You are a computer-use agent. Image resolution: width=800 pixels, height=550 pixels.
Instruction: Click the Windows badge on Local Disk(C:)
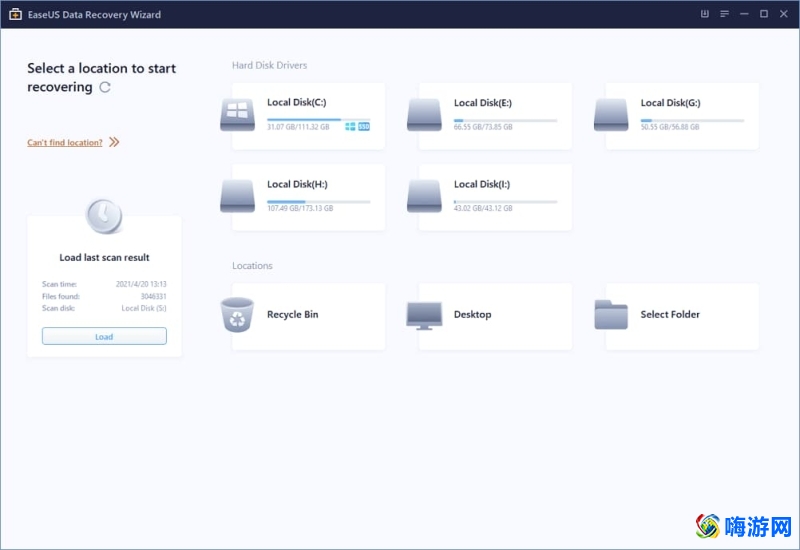click(x=350, y=127)
